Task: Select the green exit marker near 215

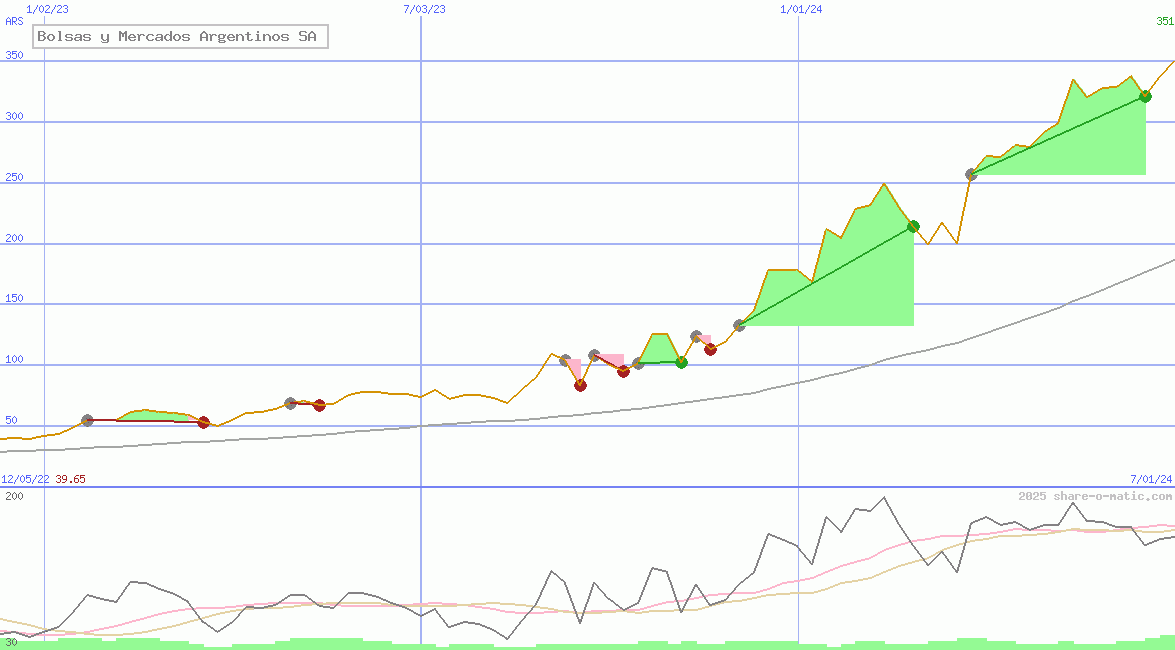Action: 913,226
